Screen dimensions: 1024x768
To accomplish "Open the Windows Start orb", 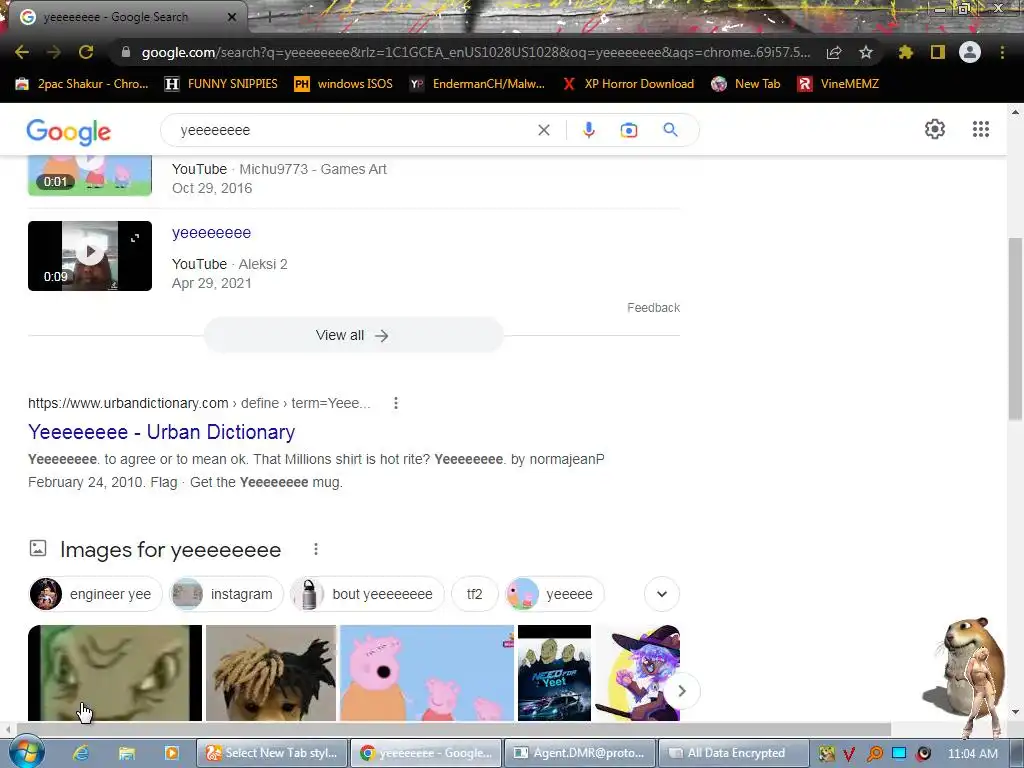I will [x=27, y=752].
